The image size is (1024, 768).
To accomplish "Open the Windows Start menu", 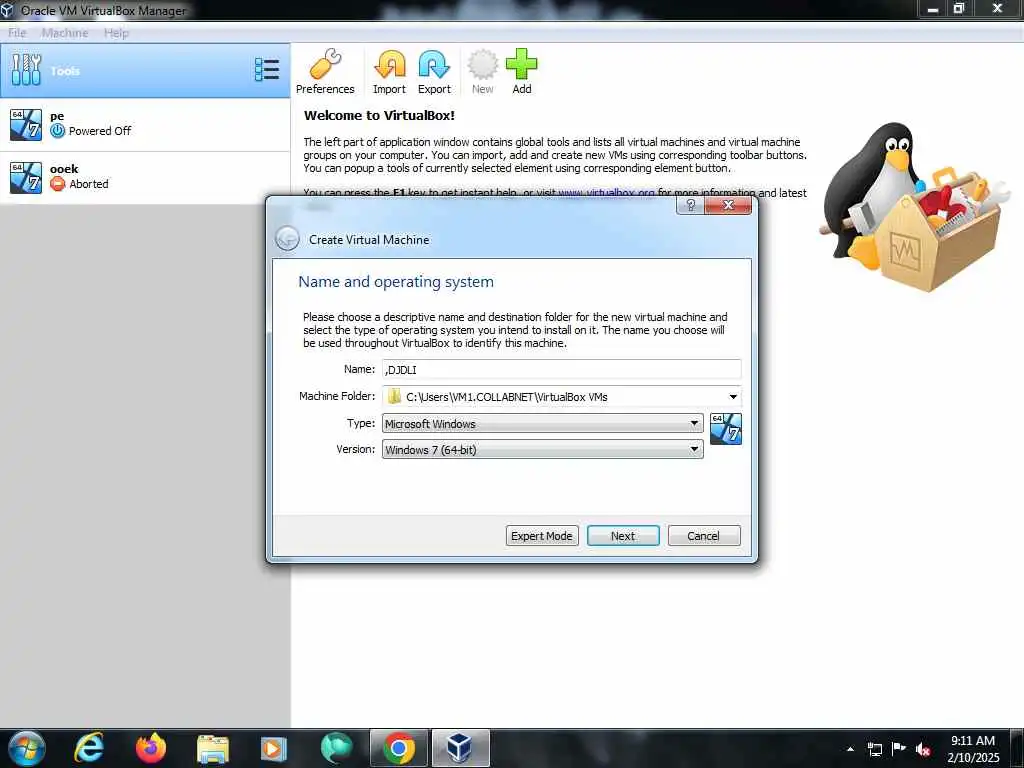I will coord(26,748).
